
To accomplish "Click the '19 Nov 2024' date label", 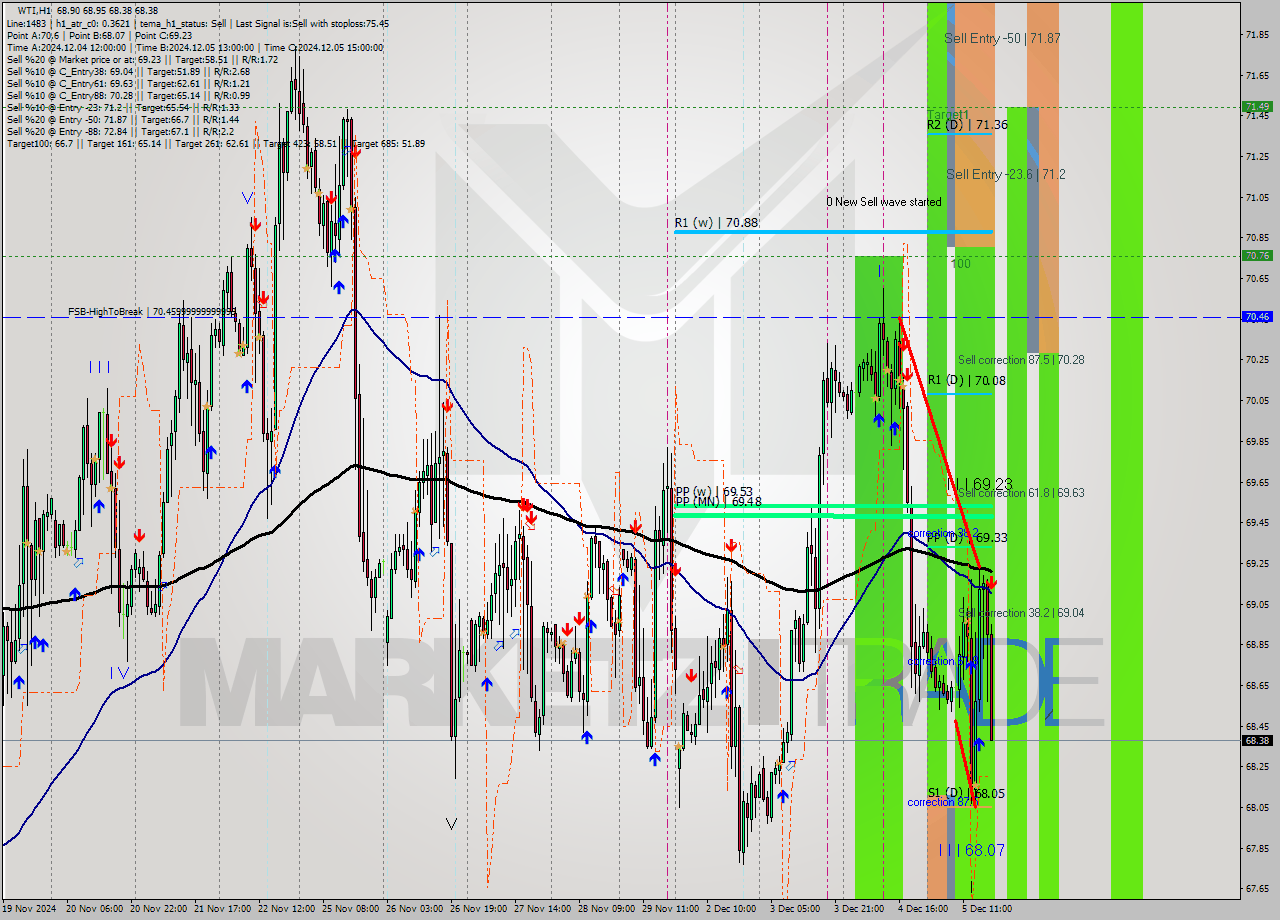I will 29,909.
